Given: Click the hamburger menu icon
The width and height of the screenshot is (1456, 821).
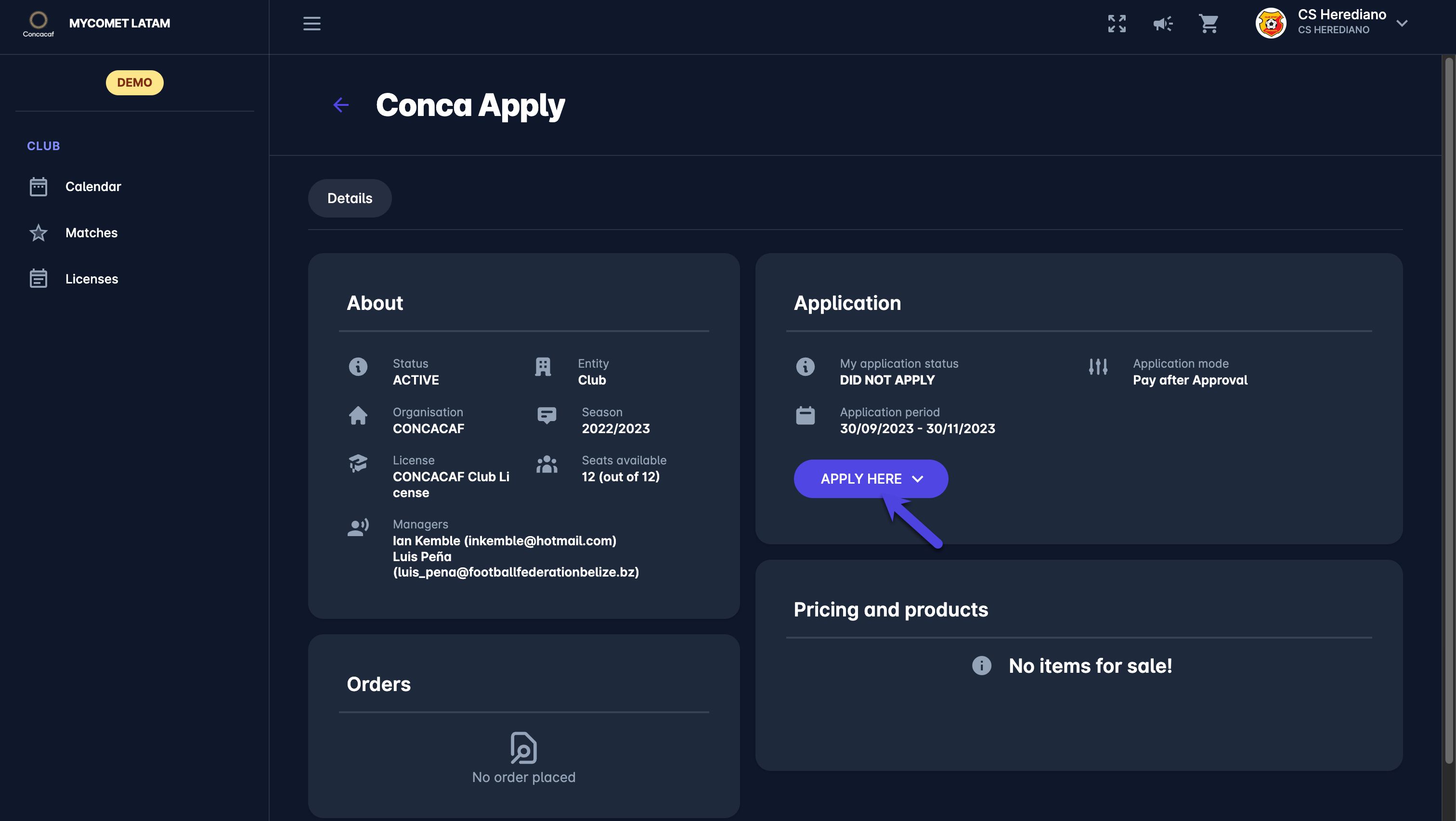Looking at the screenshot, I should (312, 24).
